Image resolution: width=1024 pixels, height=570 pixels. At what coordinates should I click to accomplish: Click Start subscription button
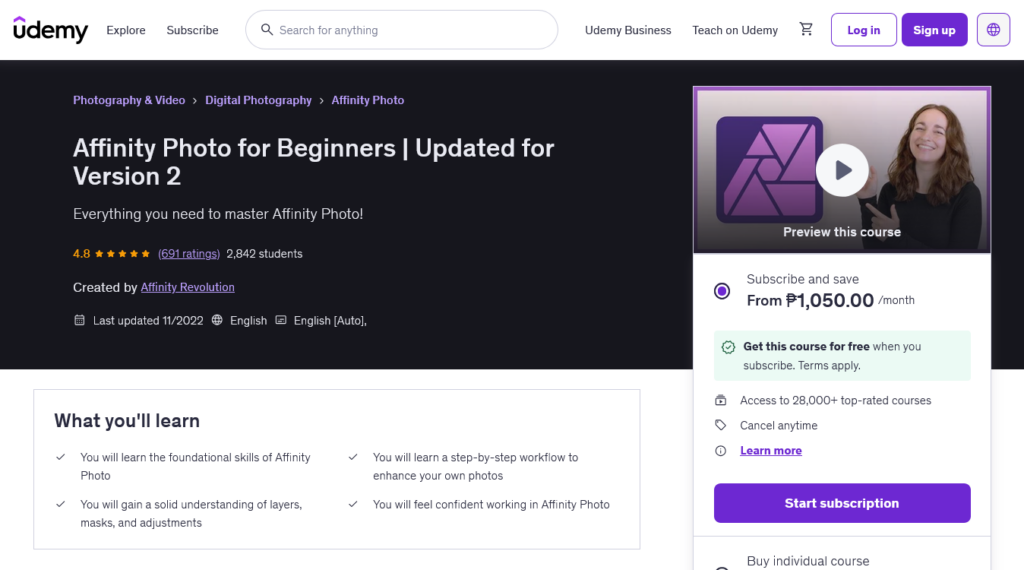tap(842, 503)
